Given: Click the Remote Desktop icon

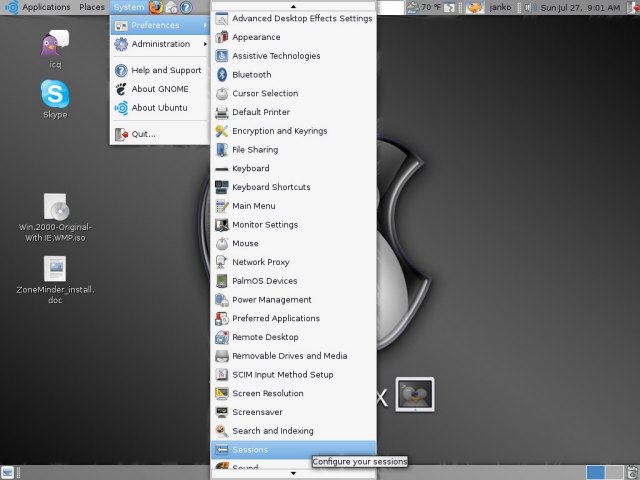Looking at the screenshot, I should pyautogui.click(x=222, y=338).
